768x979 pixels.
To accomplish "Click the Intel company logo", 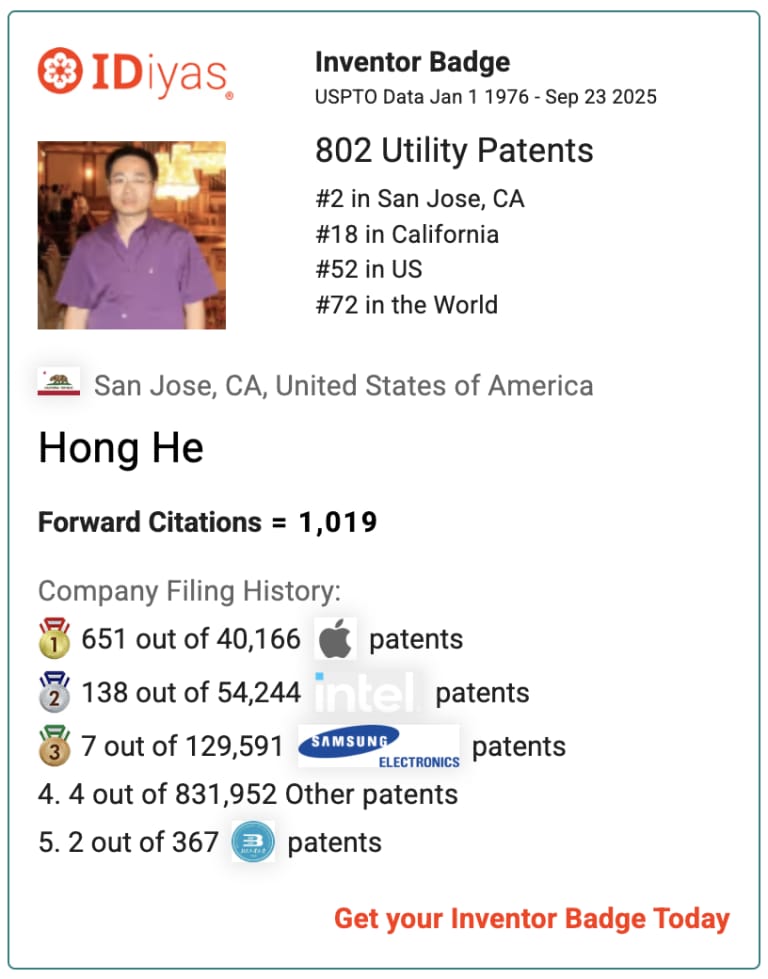I will click(367, 693).
